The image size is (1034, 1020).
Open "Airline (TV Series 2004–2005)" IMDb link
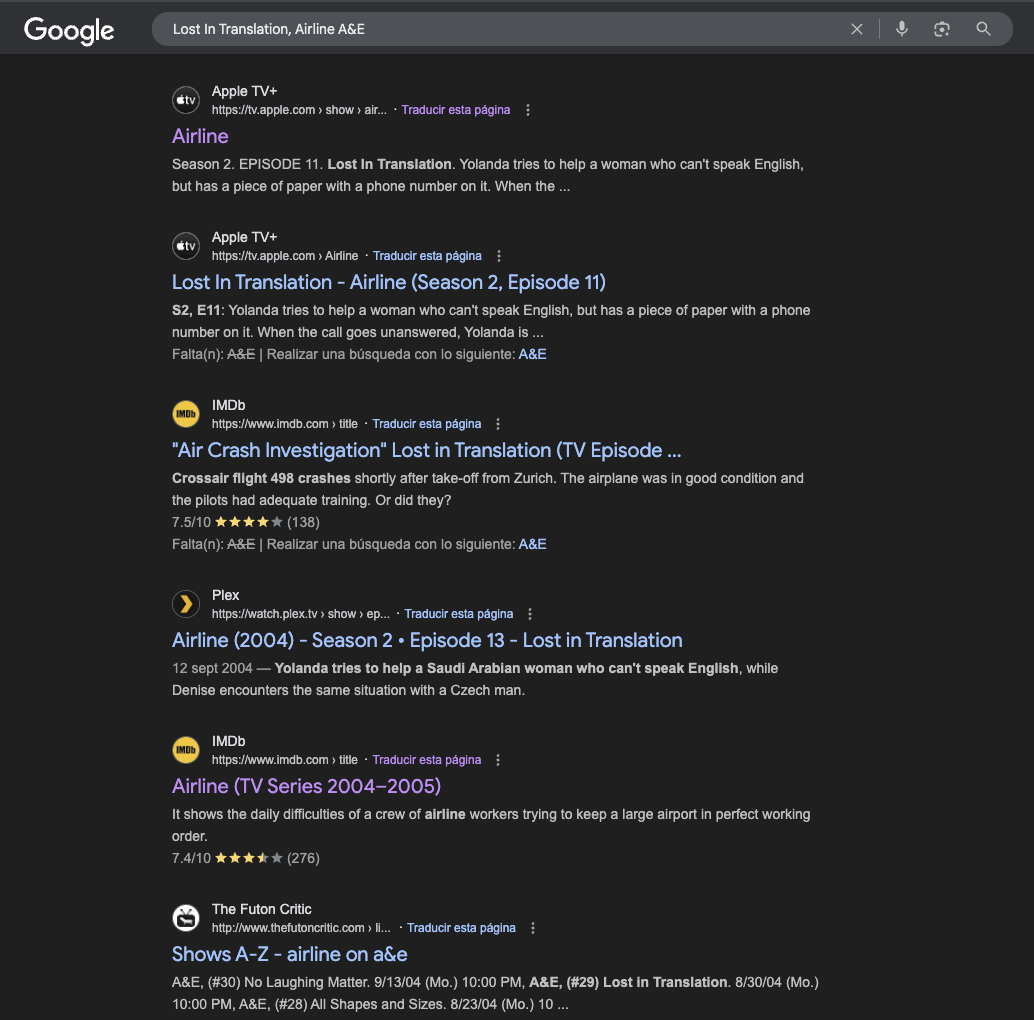306,786
